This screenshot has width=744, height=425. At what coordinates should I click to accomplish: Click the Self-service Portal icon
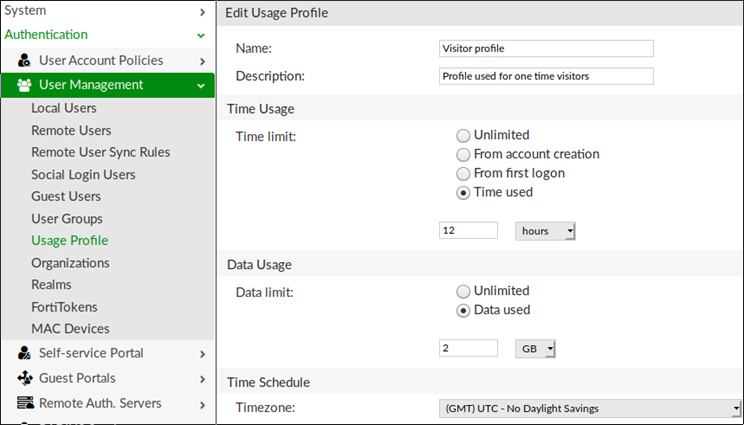25,353
